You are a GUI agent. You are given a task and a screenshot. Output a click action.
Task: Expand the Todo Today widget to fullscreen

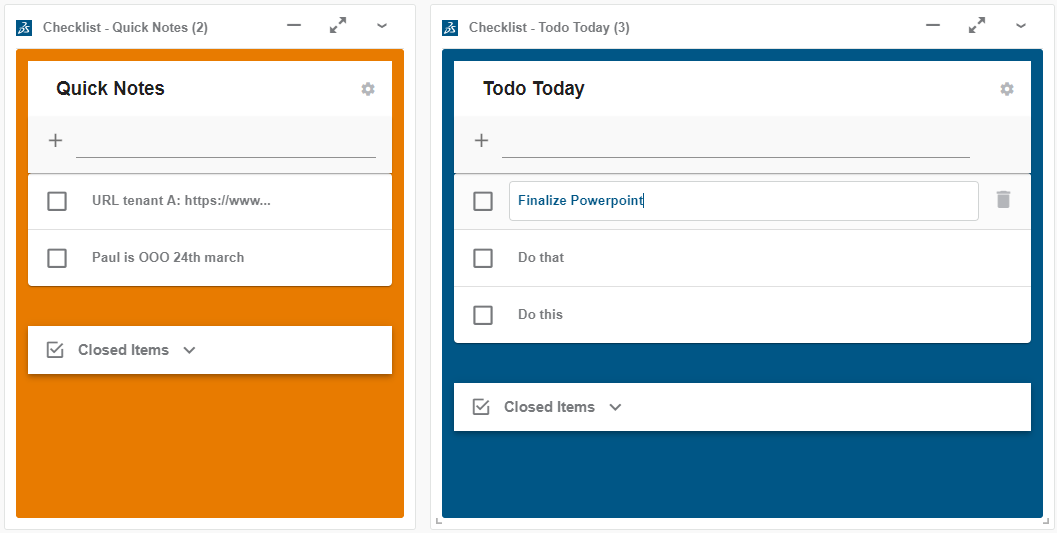pyautogui.click(x=977, y=26)
